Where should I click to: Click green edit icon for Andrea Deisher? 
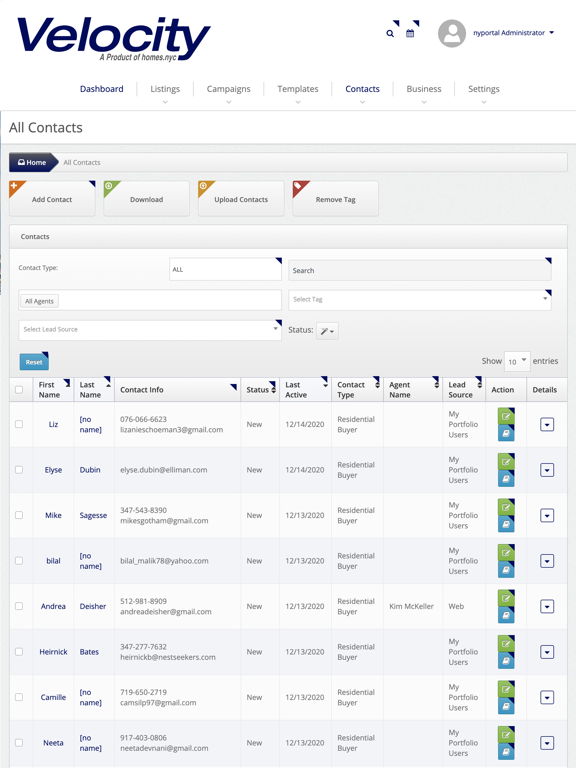pyautogui.click(x=506, y=598)
